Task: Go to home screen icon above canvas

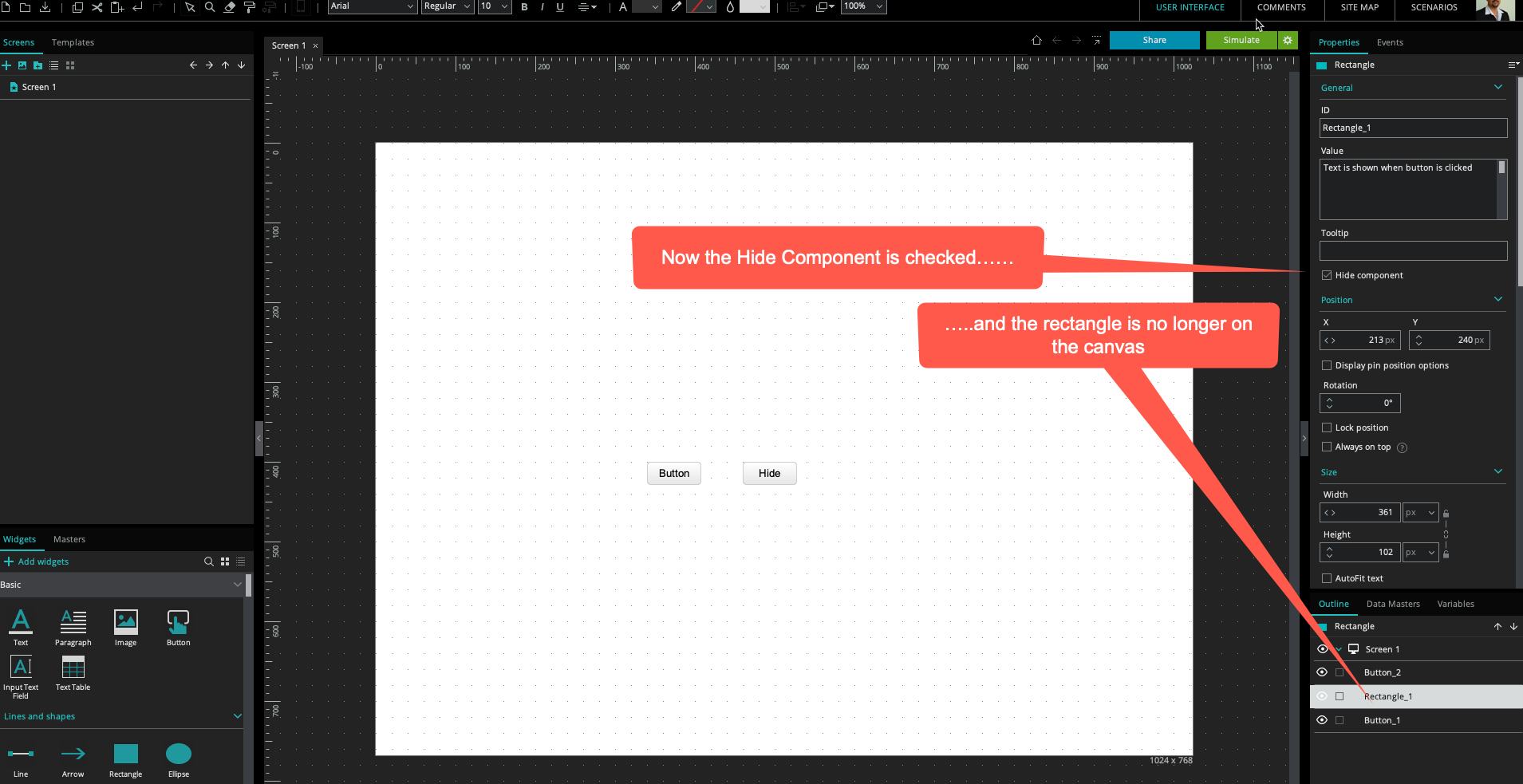Action: pyautogui.click(x=1036, y=40)
